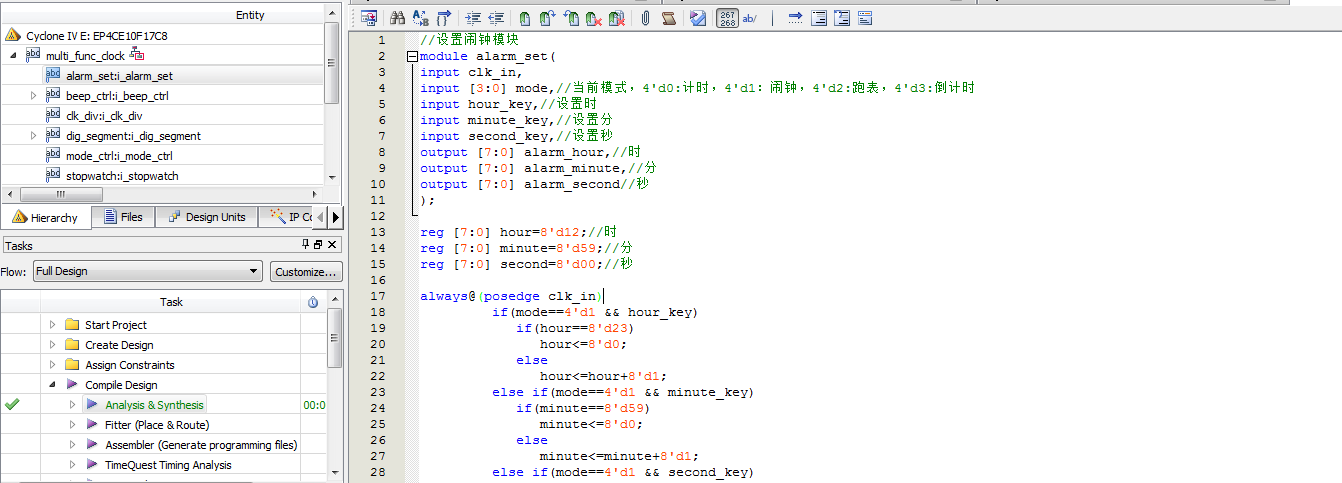Image resolution: width=1342 pixels, height=483 pixels.
Task: Collapse the alarm_set module code fold
Action: click(411, 57)
